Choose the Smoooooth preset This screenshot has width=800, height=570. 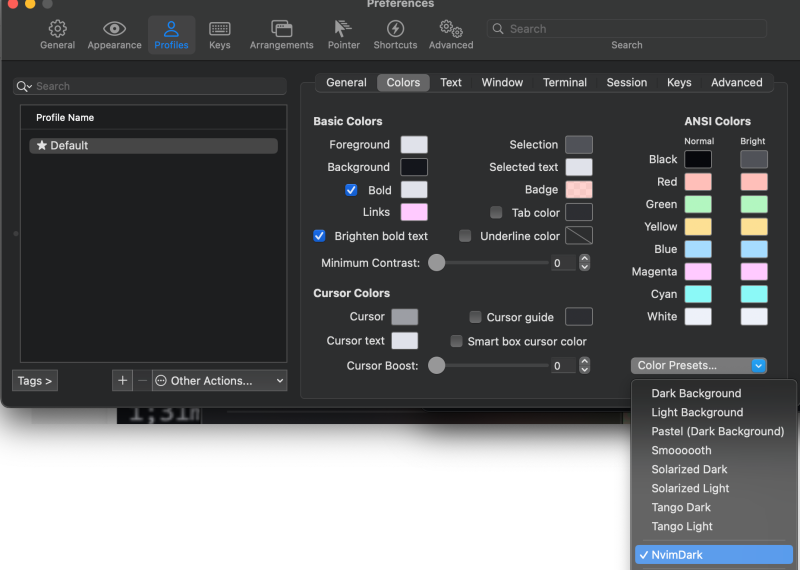pos(714,450)
